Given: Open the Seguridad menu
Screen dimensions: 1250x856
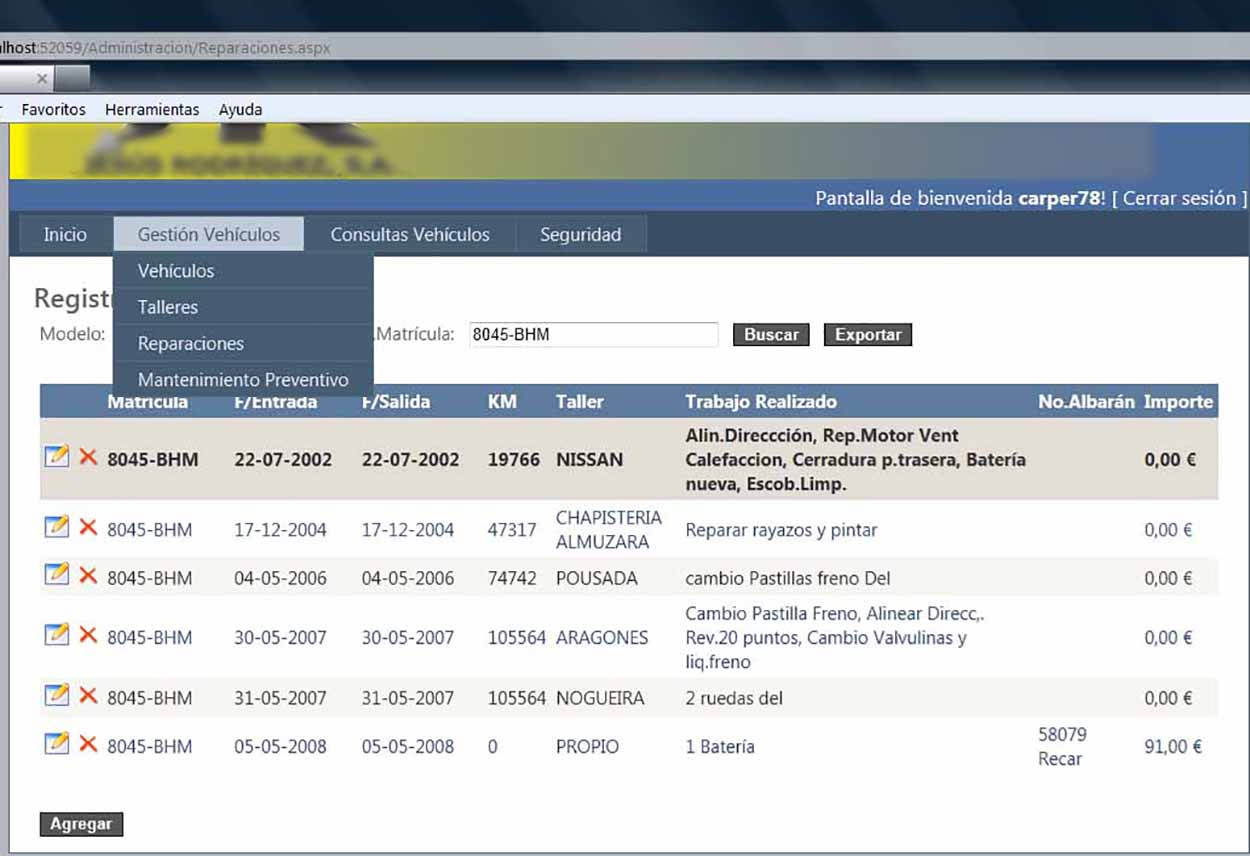Looking at the screenshot, I should (580, 235).
